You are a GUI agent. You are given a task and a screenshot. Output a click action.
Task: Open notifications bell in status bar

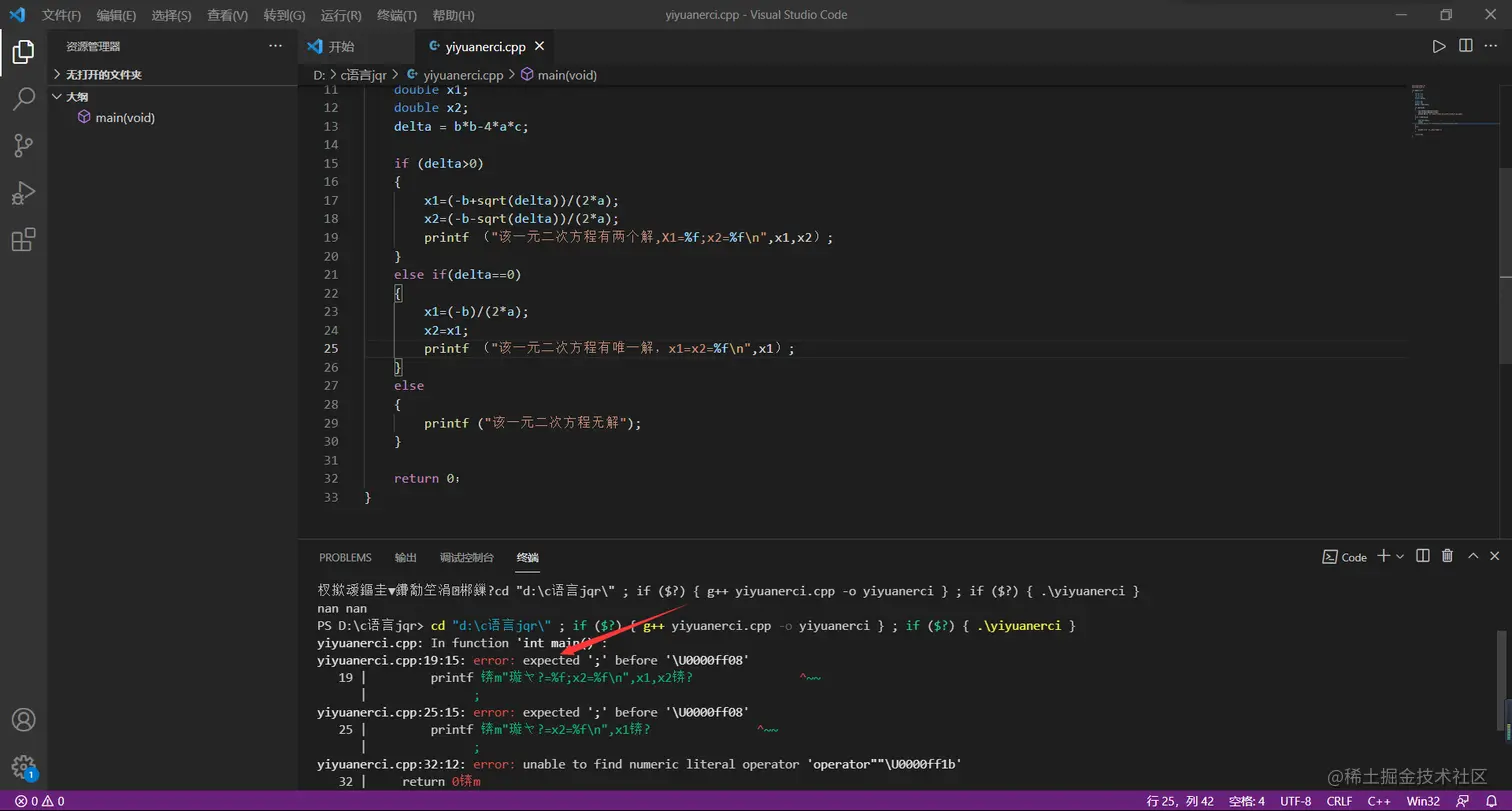1490,801
